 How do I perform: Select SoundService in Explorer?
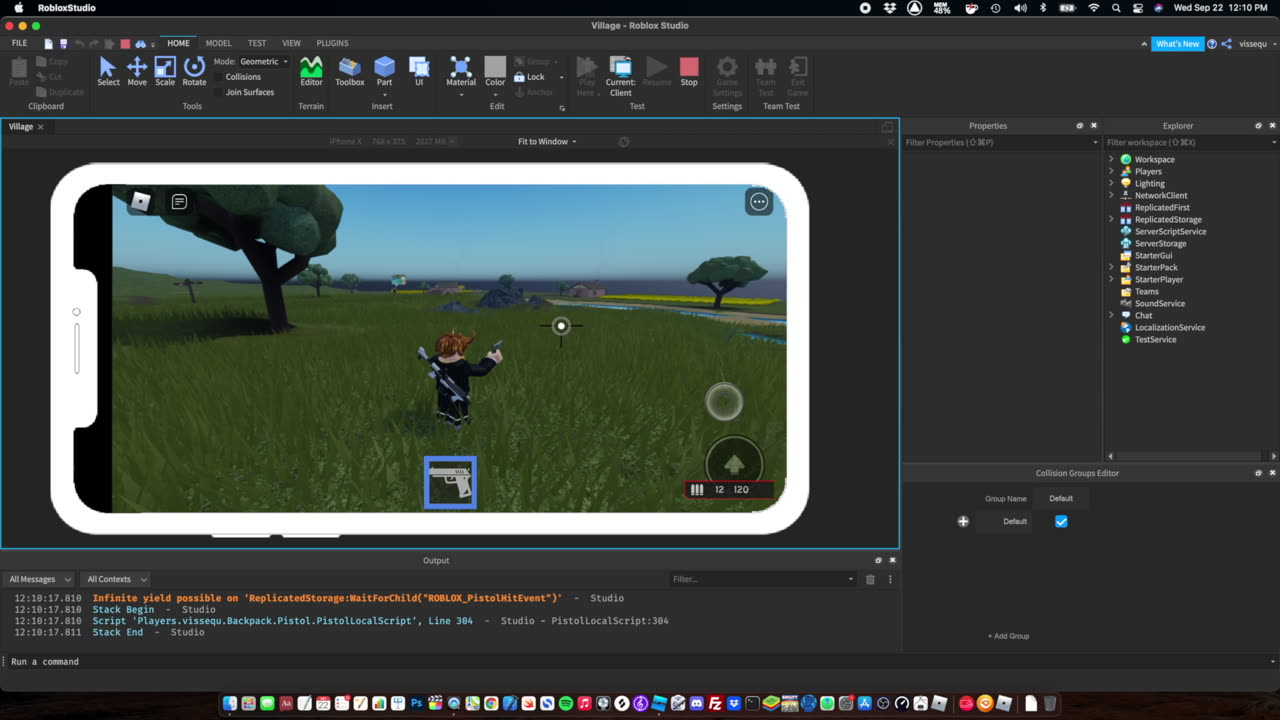point(1159,304)
